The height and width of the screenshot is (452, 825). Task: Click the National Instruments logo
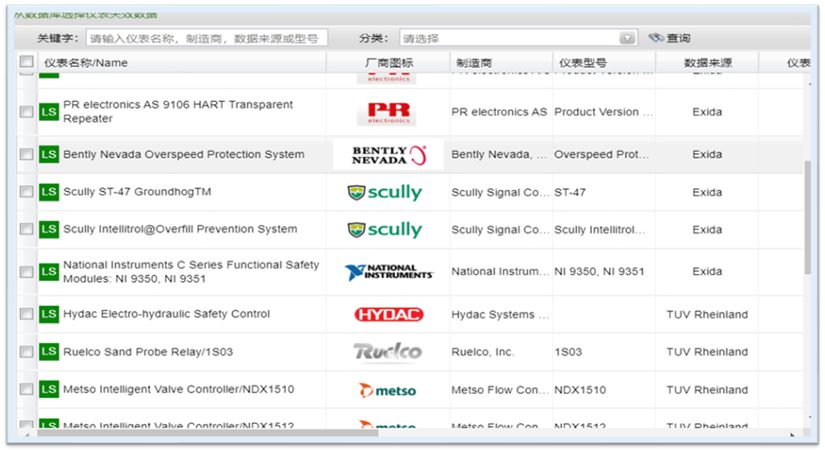389,272
